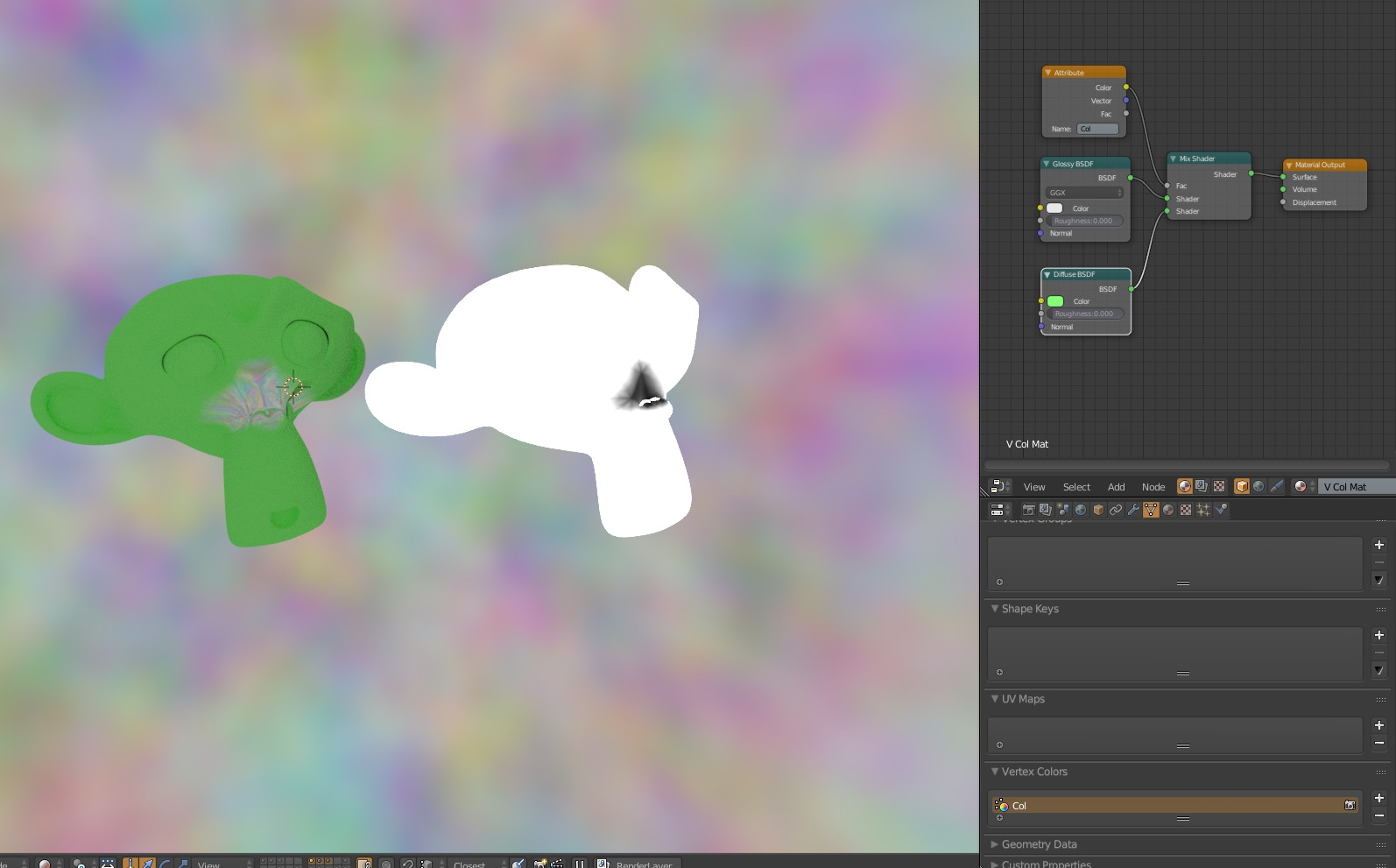The height and width of the screenshot is (868, 1396).
Task: Open the Constraints properties chain tab
Action: [1116, 510]
